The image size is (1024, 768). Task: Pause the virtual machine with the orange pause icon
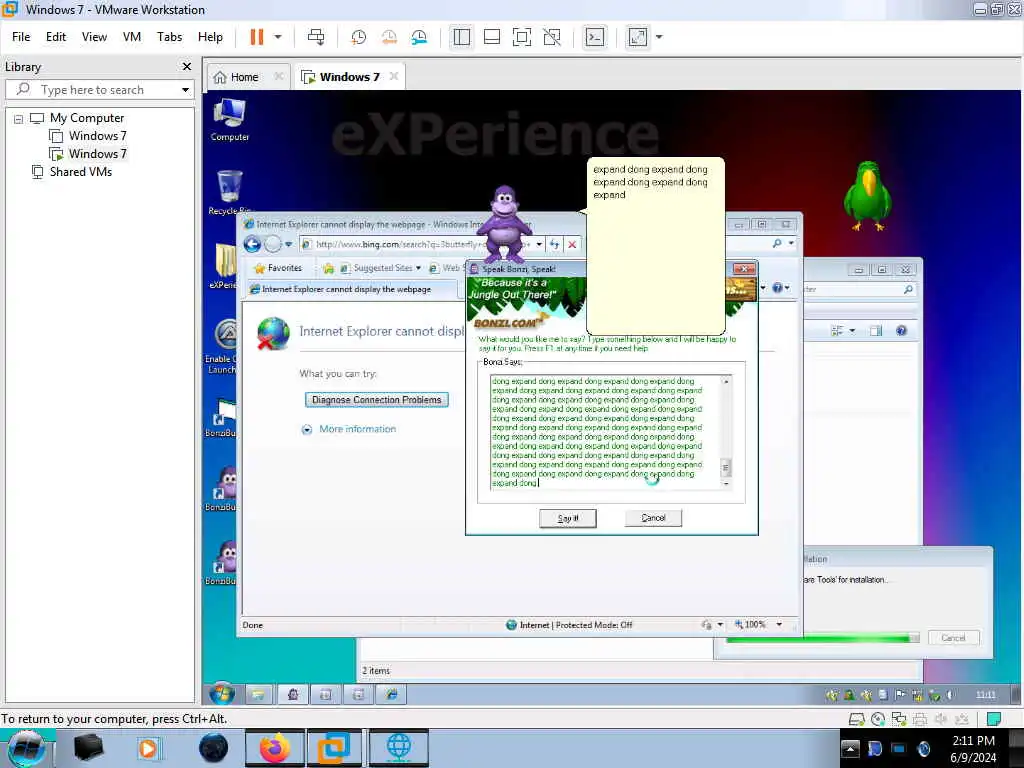point(257,37)
